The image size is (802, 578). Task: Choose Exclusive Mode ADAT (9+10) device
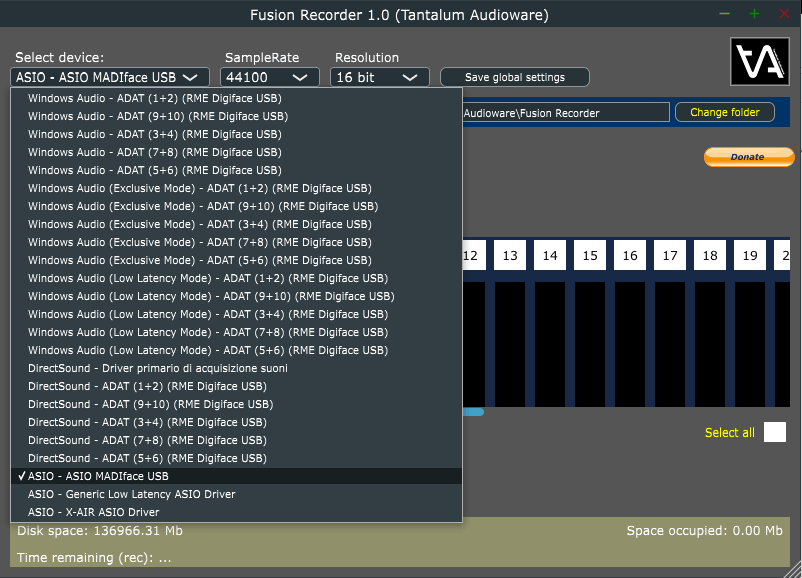click(x=236, y=206)
